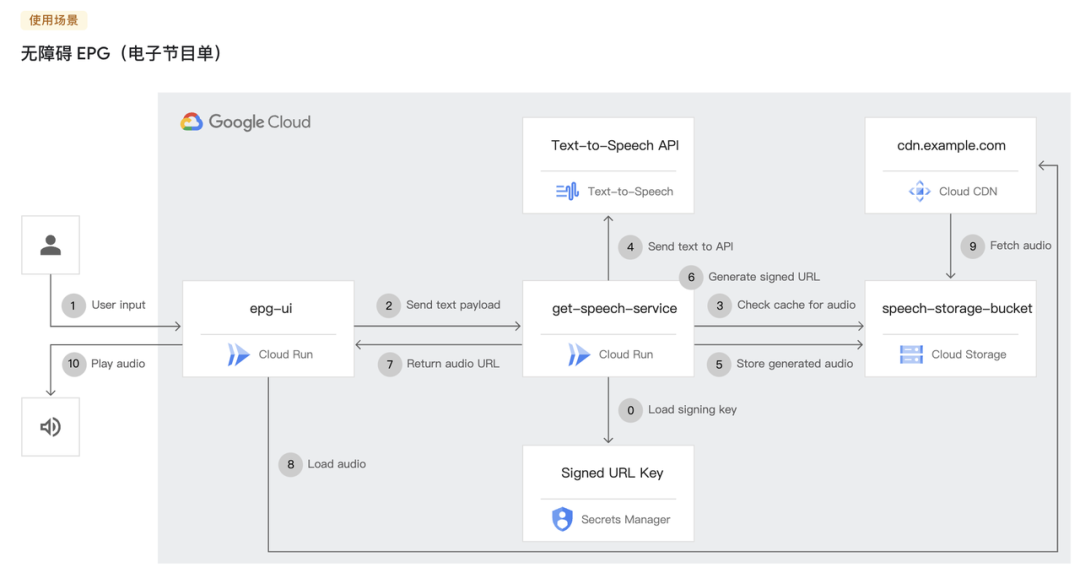Screen dimensions: 1080x573
Task: Click the Load audio label
Action: tap(337, 464)
